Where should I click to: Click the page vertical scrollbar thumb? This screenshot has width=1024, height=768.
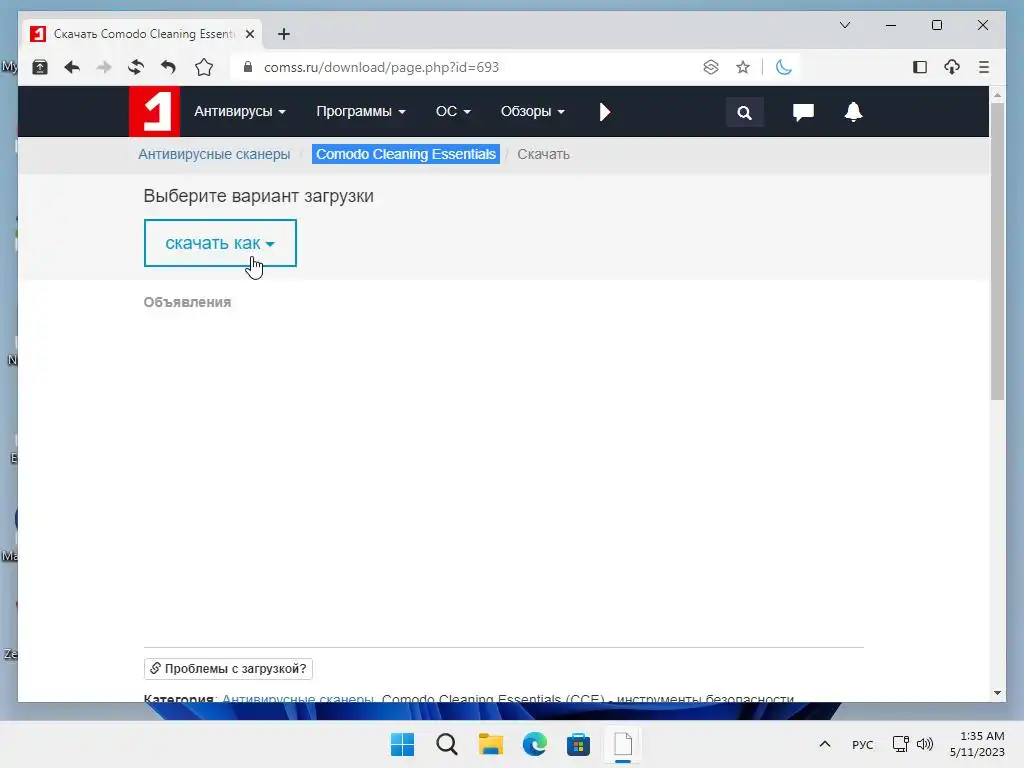coord(997,251)
